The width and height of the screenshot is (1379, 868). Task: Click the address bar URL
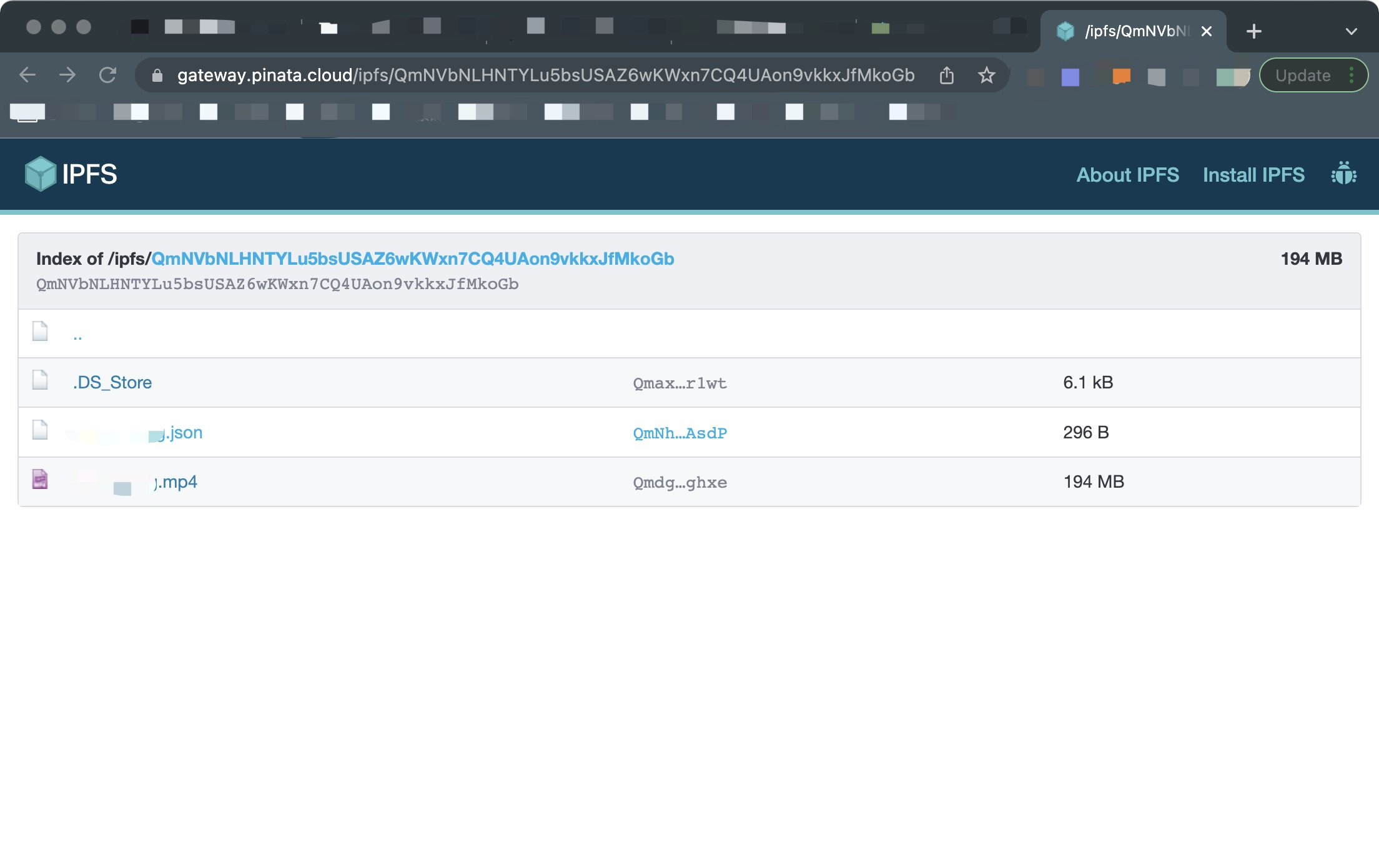coord(546,75)
